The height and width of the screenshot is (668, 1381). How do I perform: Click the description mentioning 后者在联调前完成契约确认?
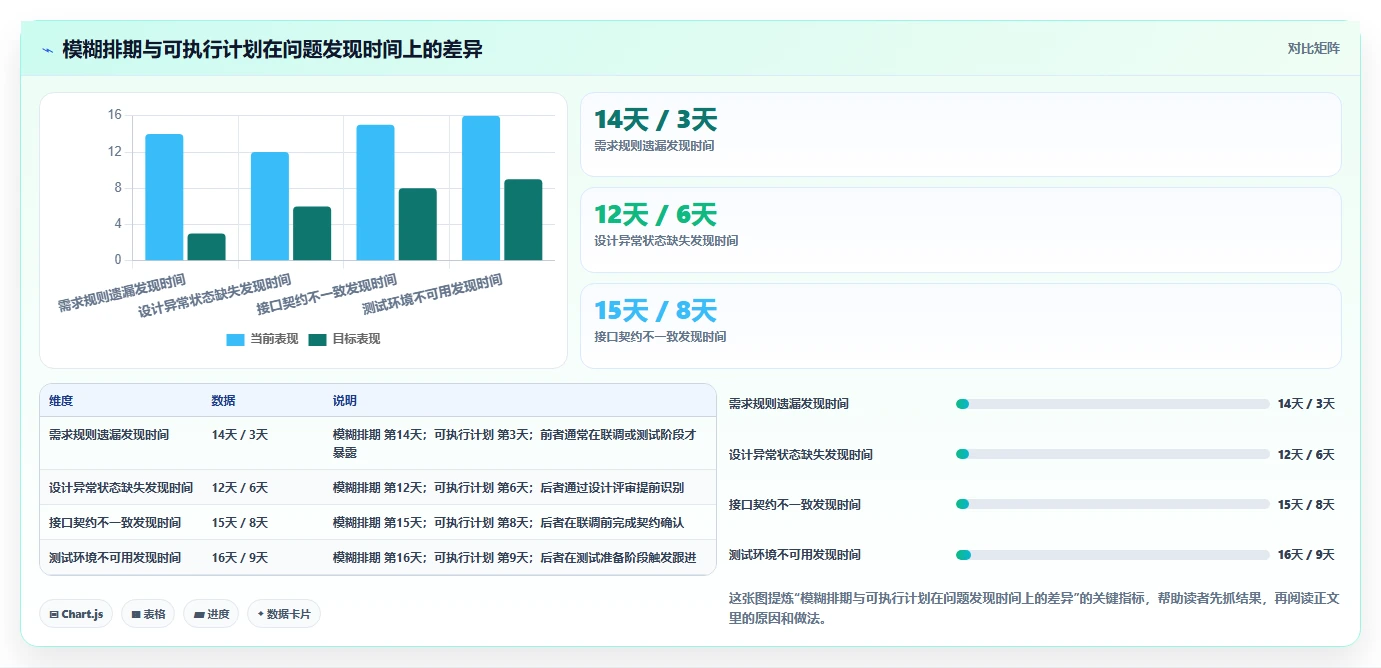508,522
